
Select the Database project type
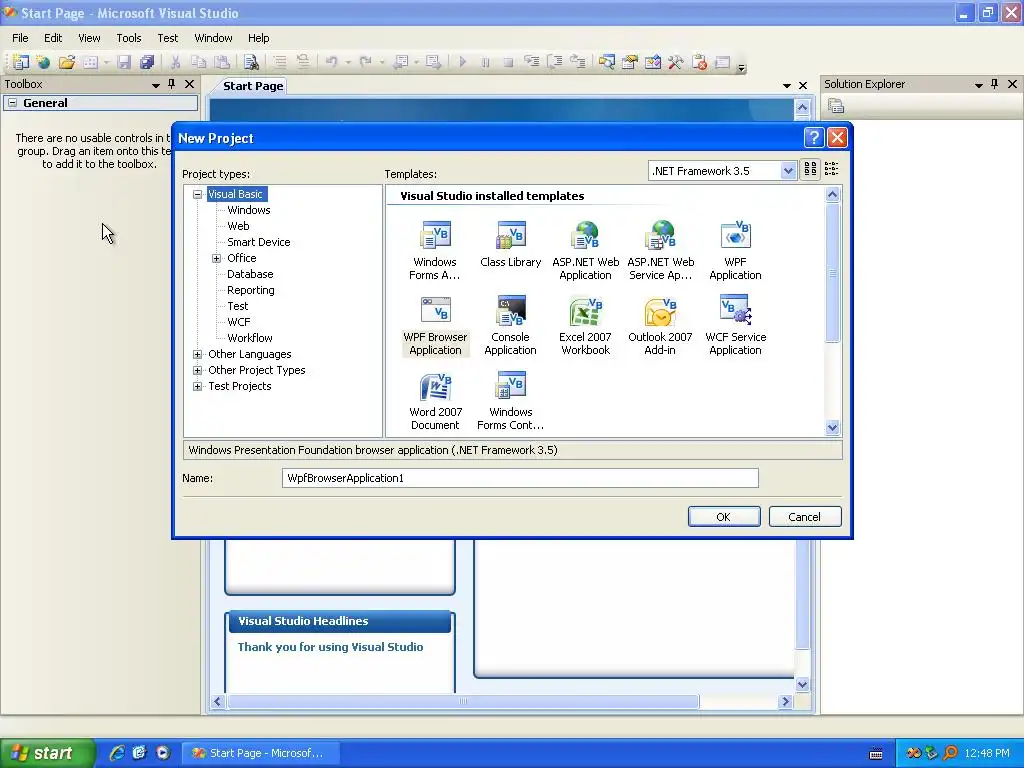(250, 274)
